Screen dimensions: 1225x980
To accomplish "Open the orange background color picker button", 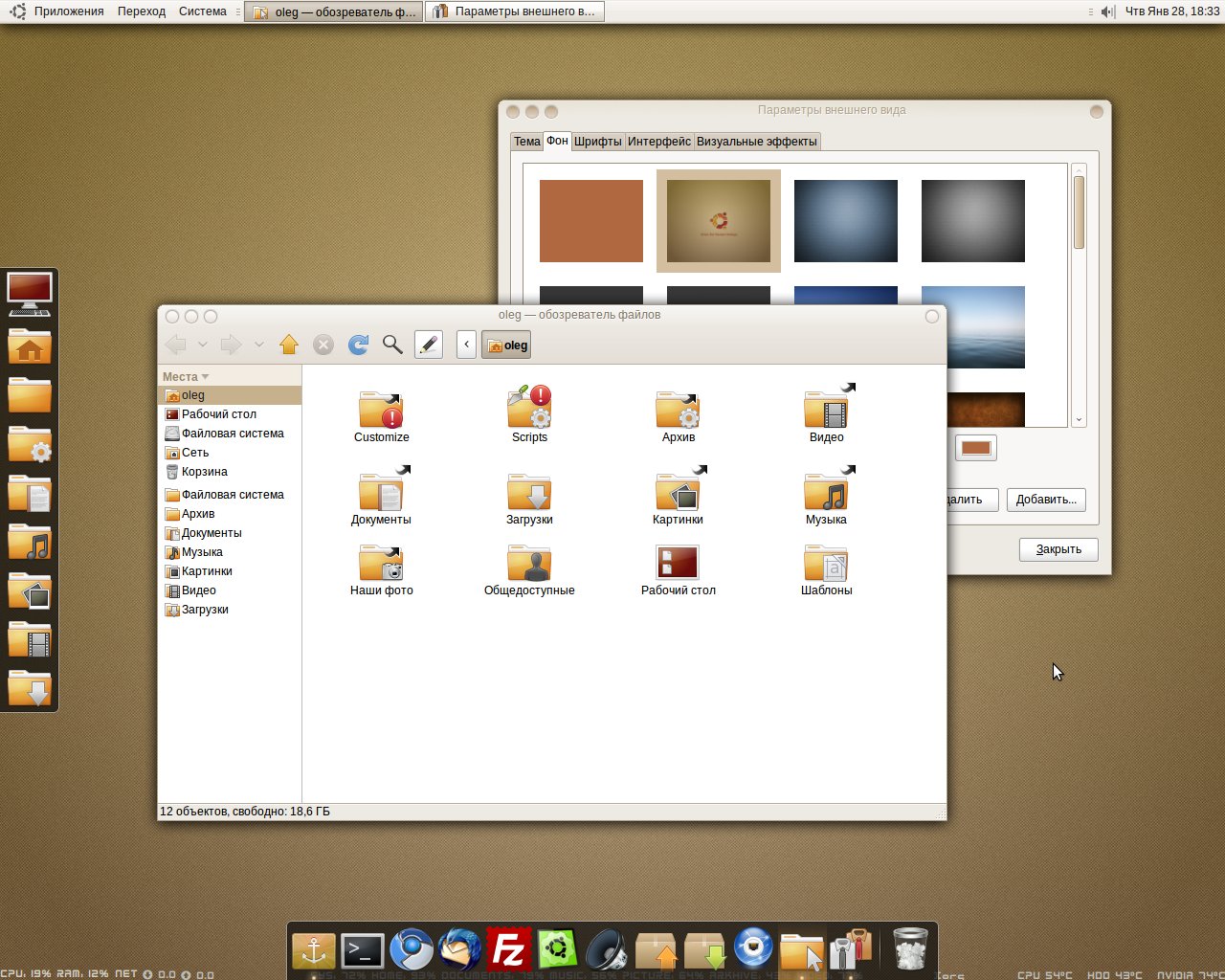I will (x=975, y=448).
